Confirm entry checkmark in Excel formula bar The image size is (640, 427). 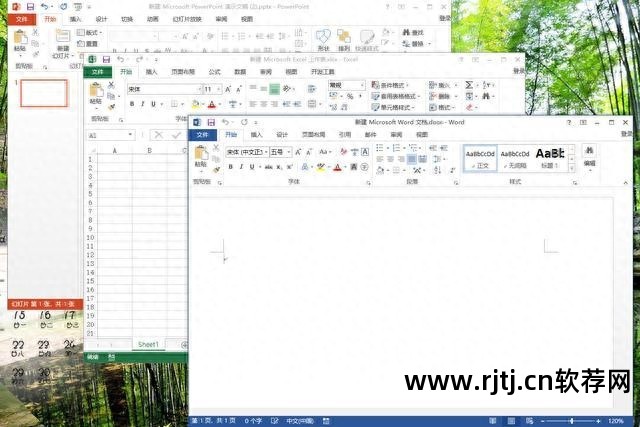point(176,135)
